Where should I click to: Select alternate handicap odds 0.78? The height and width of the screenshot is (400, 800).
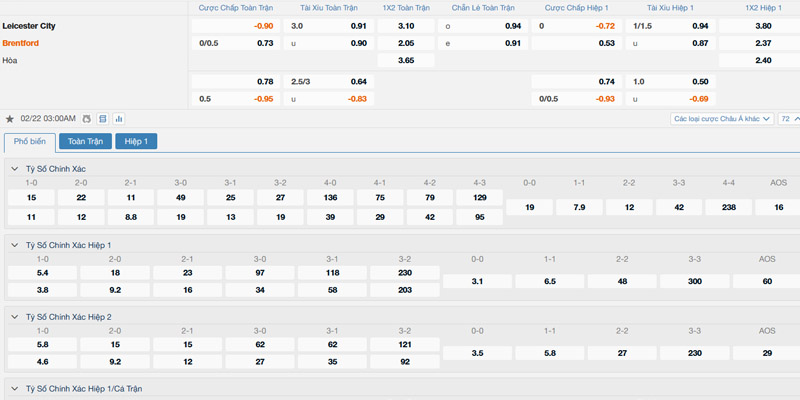tap(236, 82)
